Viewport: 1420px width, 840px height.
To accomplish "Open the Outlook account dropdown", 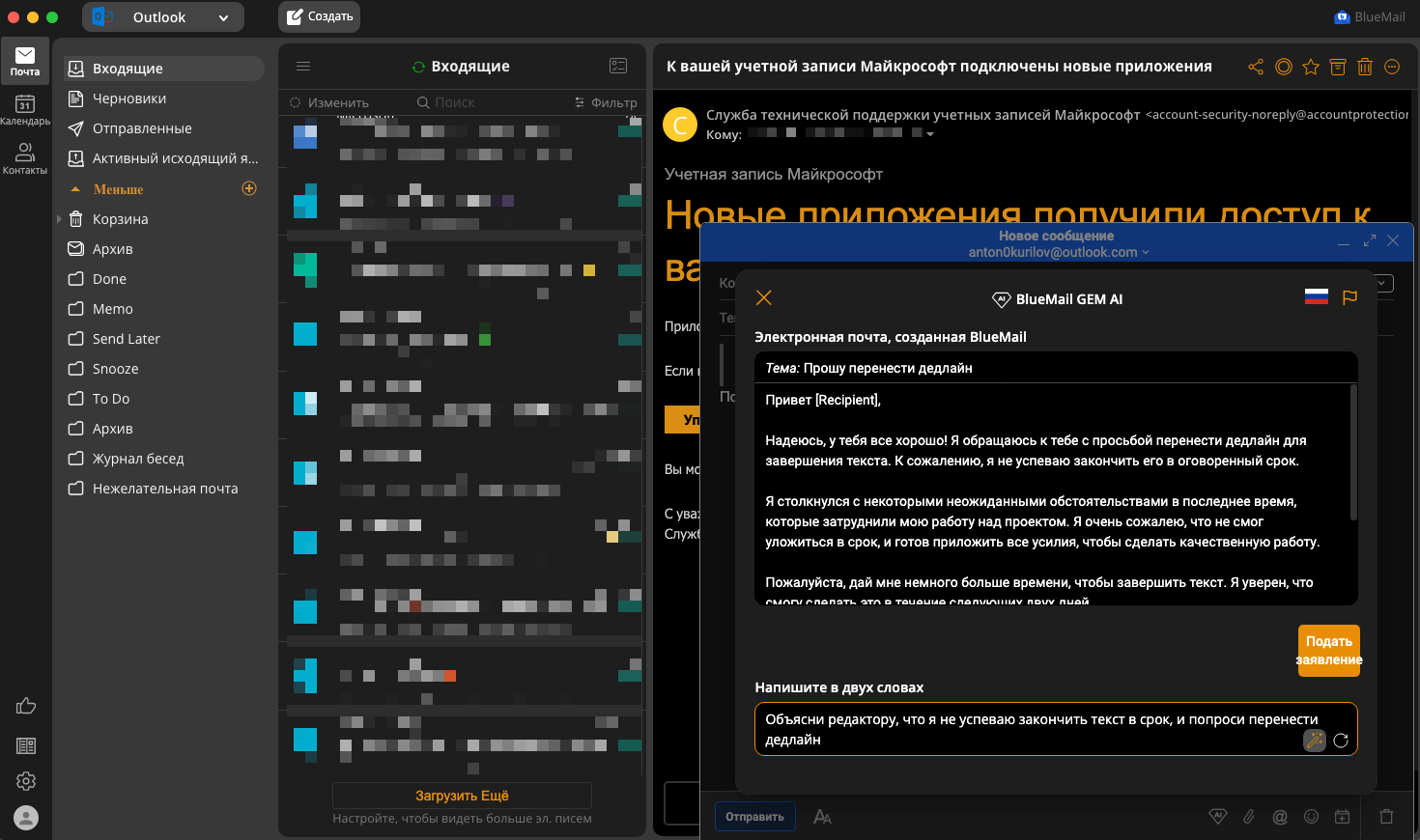I will 163,17.
